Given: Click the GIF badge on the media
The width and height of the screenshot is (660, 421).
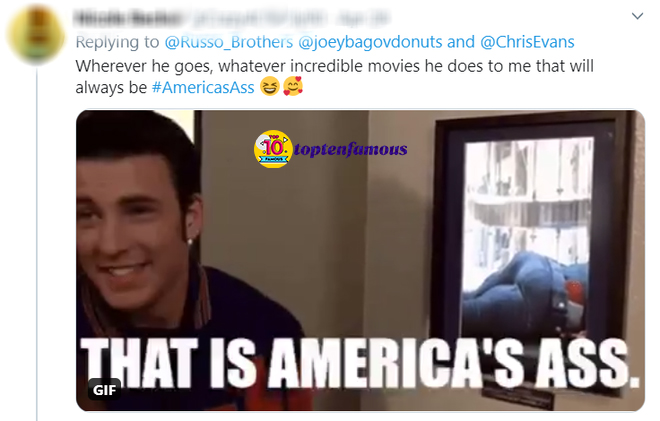Looking at the screenshot, I should tap(104, 390).
